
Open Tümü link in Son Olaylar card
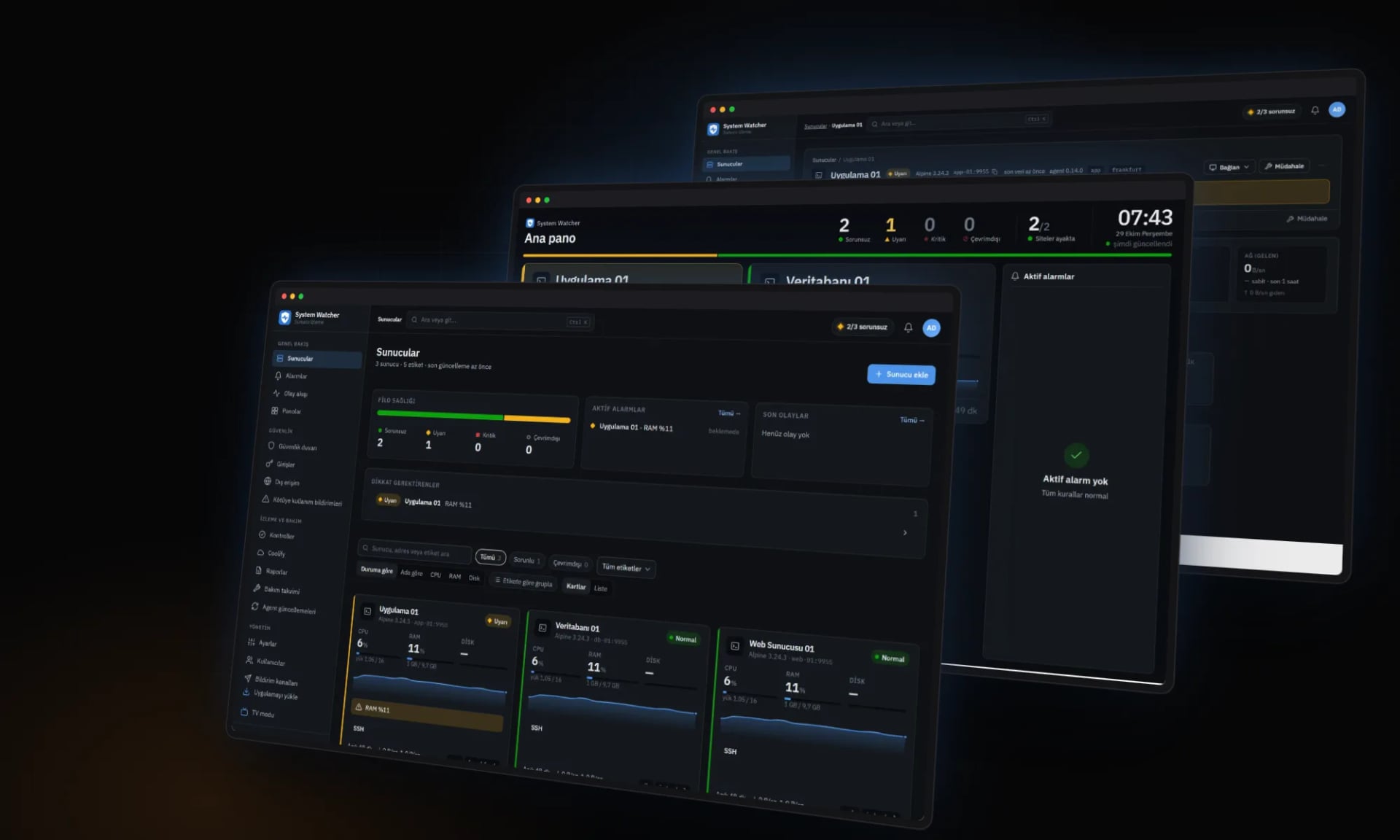click(911, 420)
